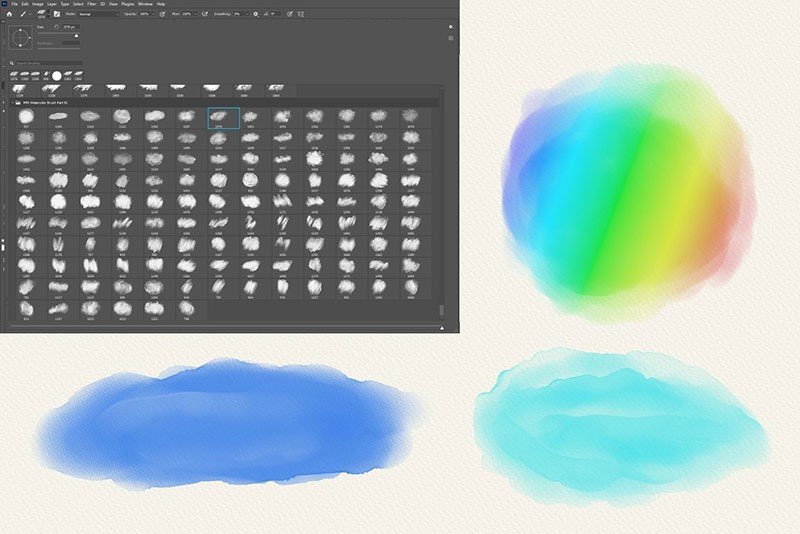Click the reset brush size icon

[56, 27]
